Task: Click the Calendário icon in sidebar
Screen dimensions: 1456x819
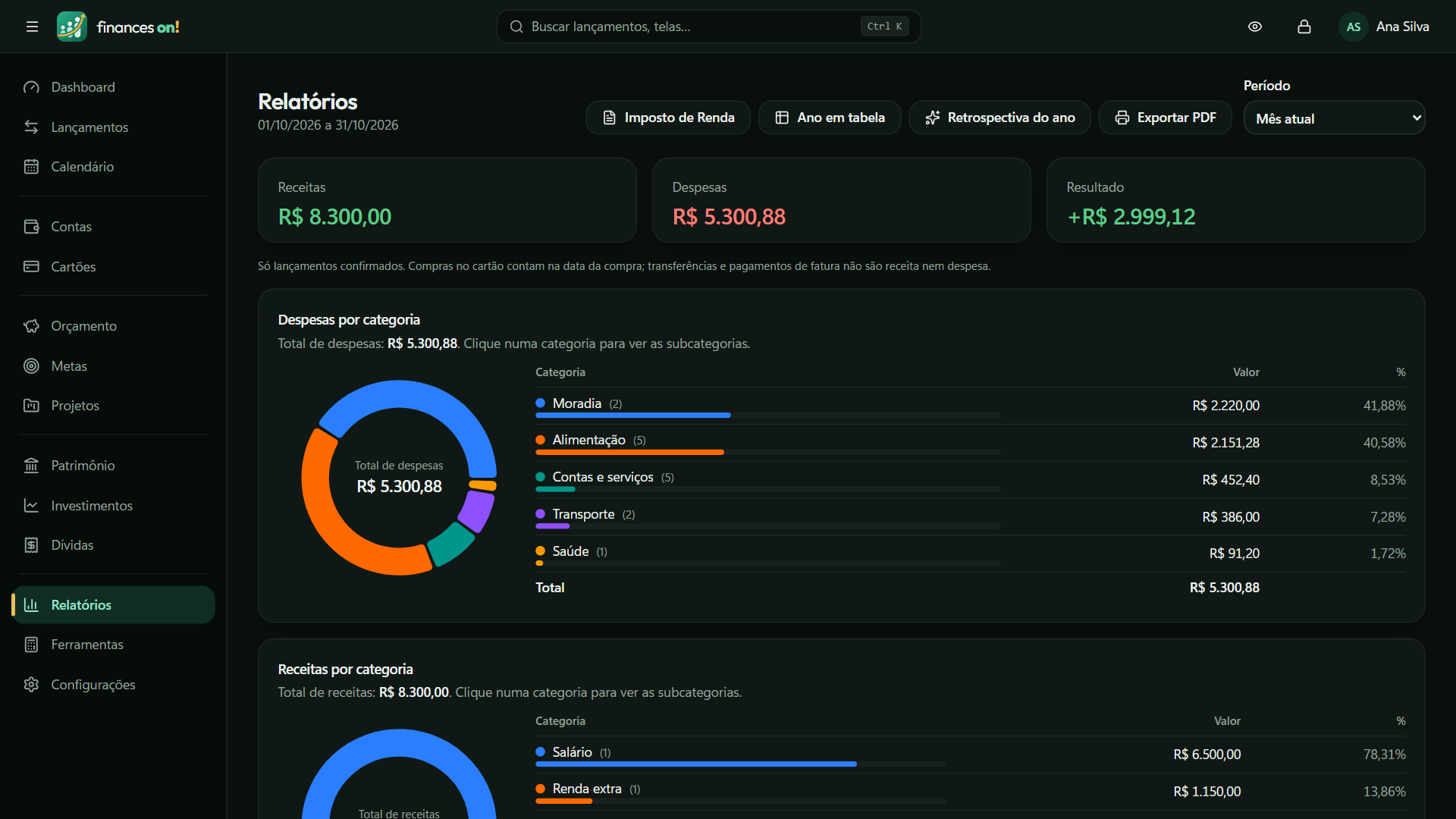Action: pyautogui.click(x=31, y=167)
